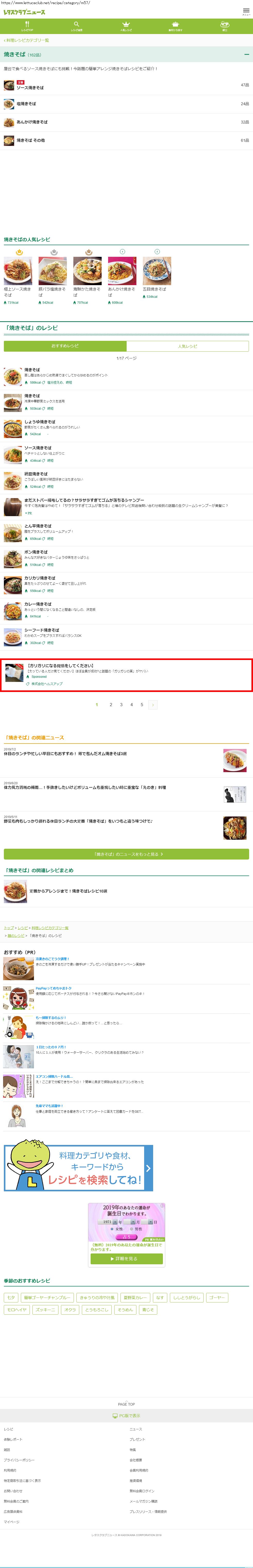
Task: Select the 女性 radio button
Action: pos(112,1228)
